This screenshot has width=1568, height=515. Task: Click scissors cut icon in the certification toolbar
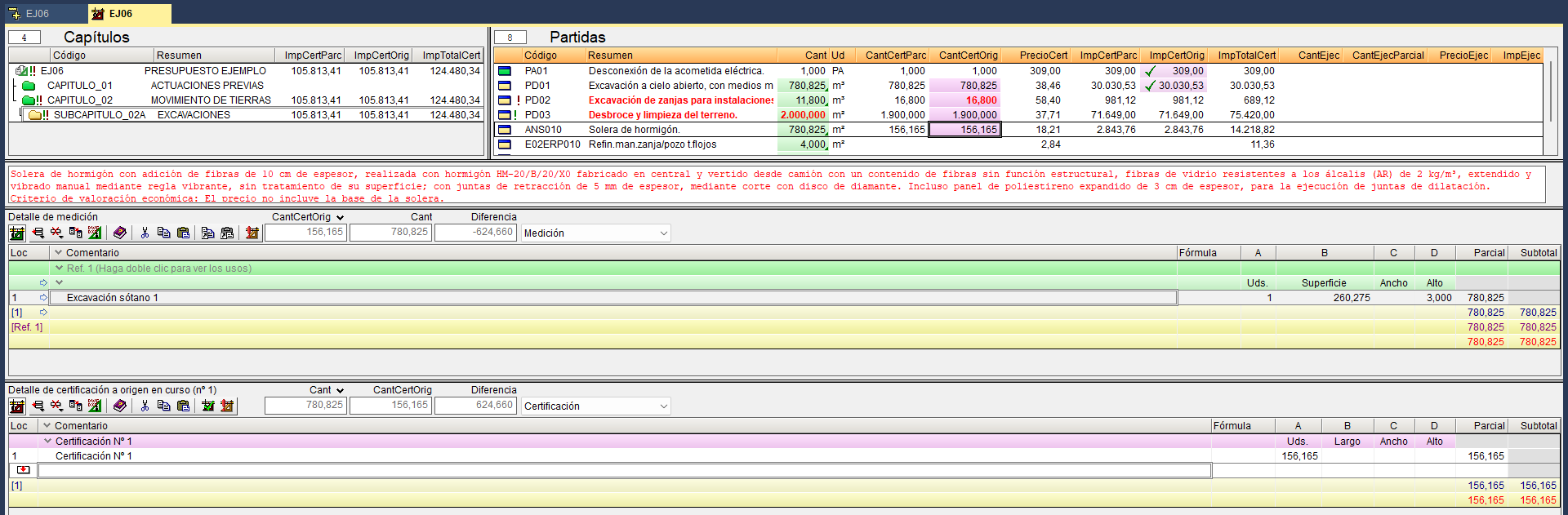tap(145, 406)
